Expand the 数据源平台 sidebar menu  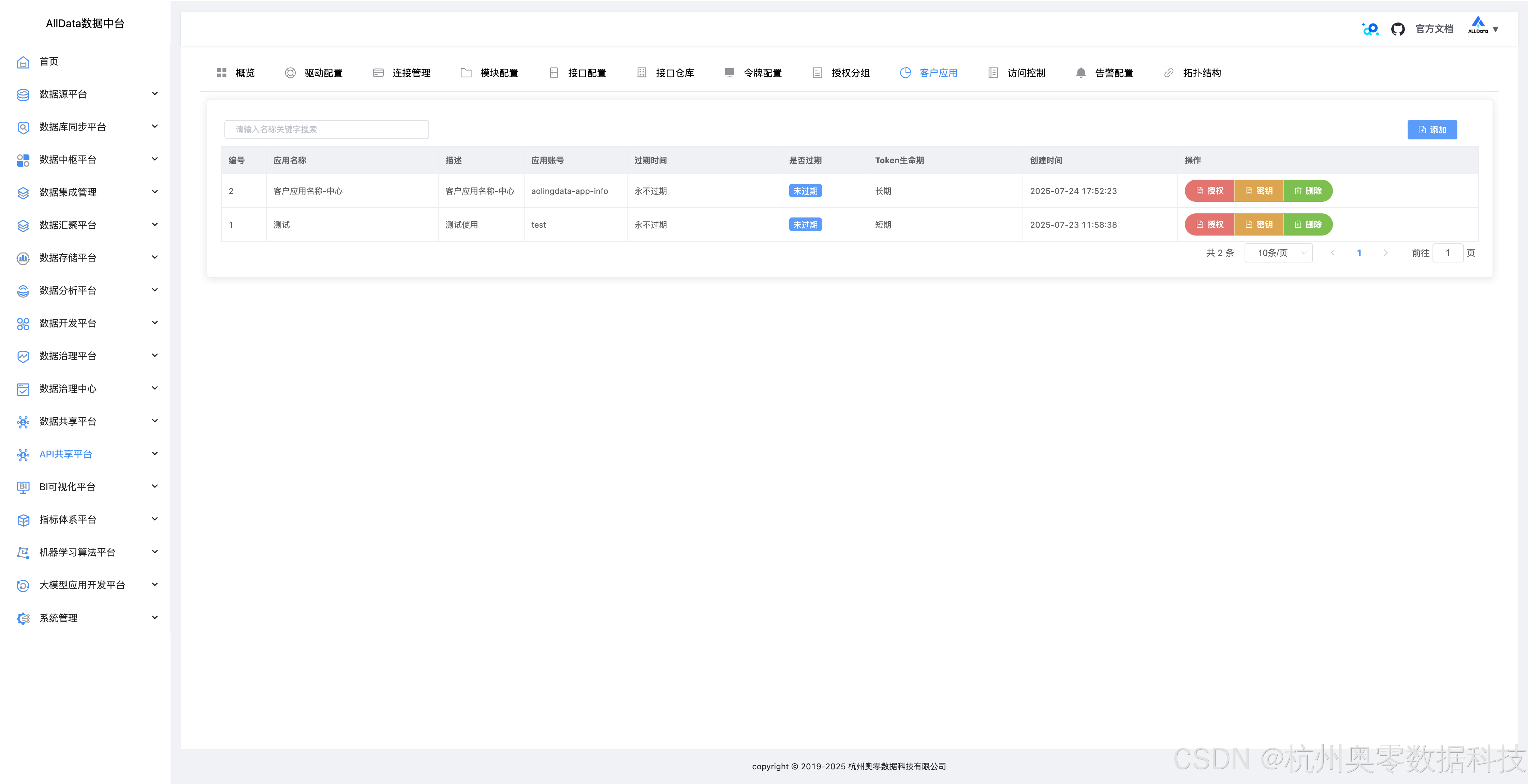click(x=155, y=94)
